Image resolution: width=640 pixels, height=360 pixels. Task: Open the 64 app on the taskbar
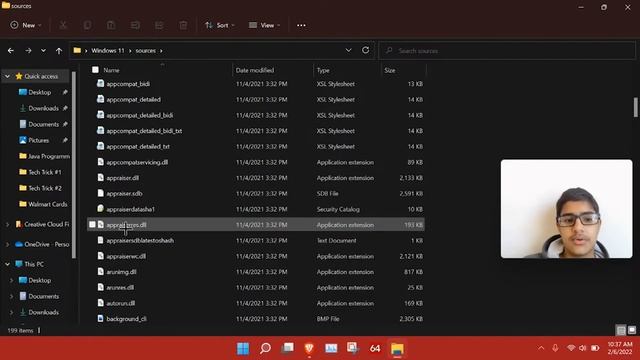375,348
